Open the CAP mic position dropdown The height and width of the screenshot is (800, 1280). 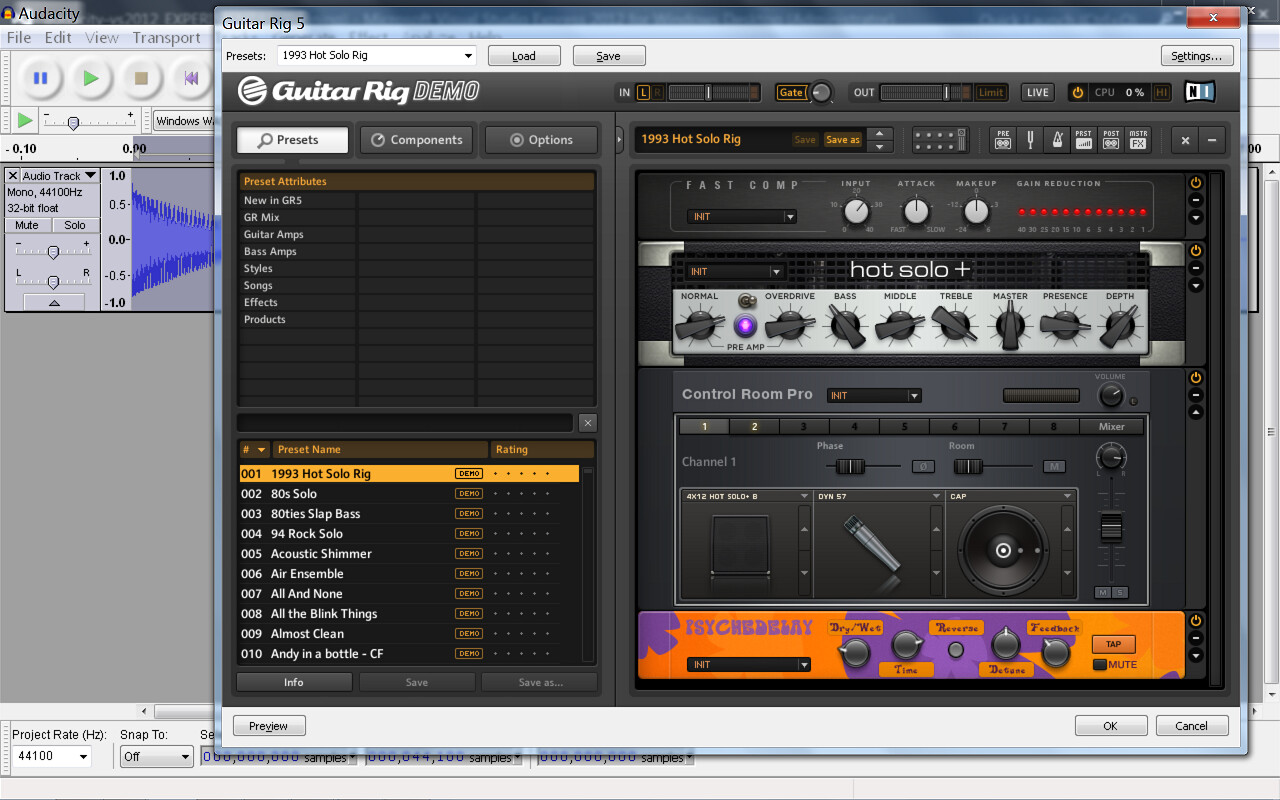click(x=1010, y=496)
